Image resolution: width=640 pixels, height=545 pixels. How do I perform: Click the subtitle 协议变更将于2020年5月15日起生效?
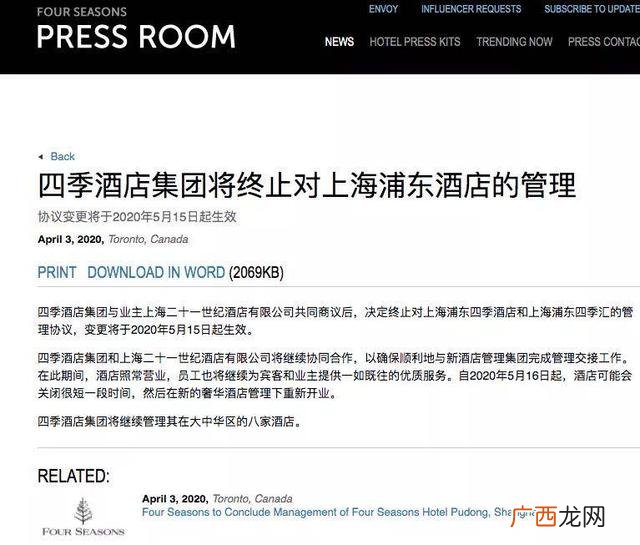pyautogui.click(x=137, y=217)
